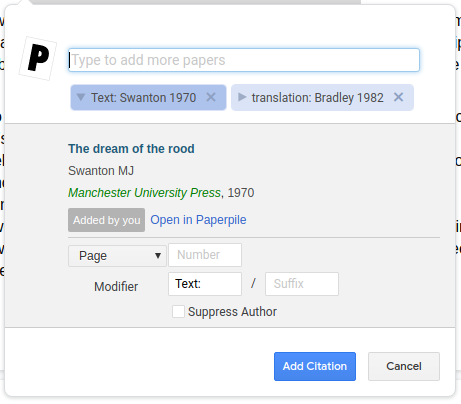461x404 pixels.
Task: Remove the Bradley 1982 citation chip
Action: tap(398, 97)
